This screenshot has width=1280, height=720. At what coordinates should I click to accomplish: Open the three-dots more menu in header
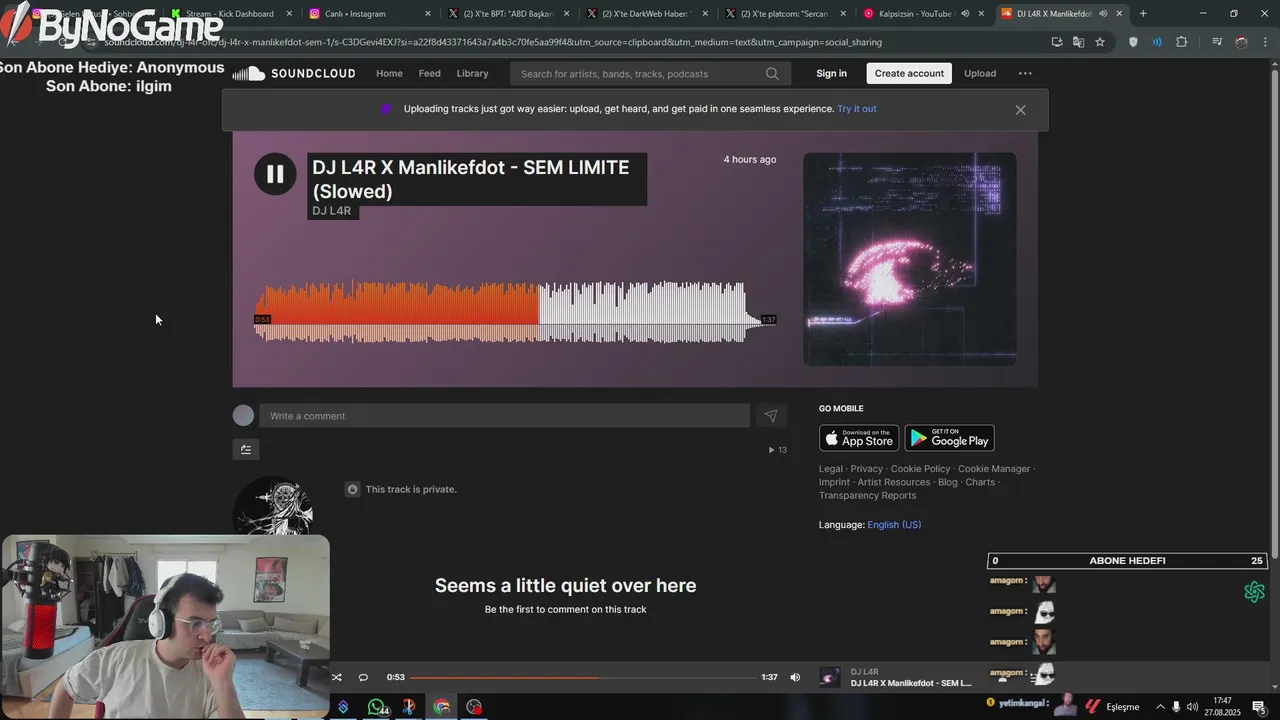coord(1025,74)
